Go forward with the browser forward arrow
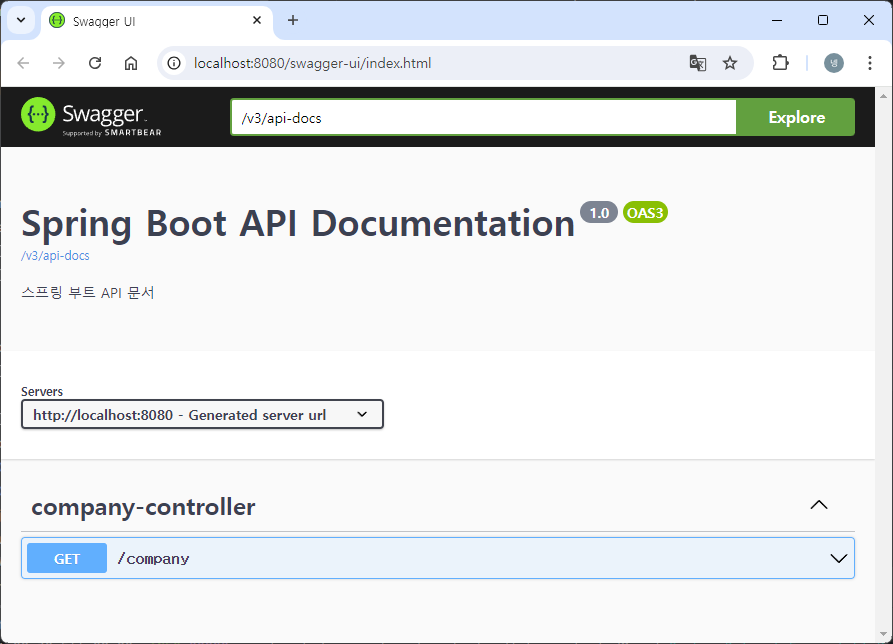Viewport: 893px width, 644px height. click(59, 63)
